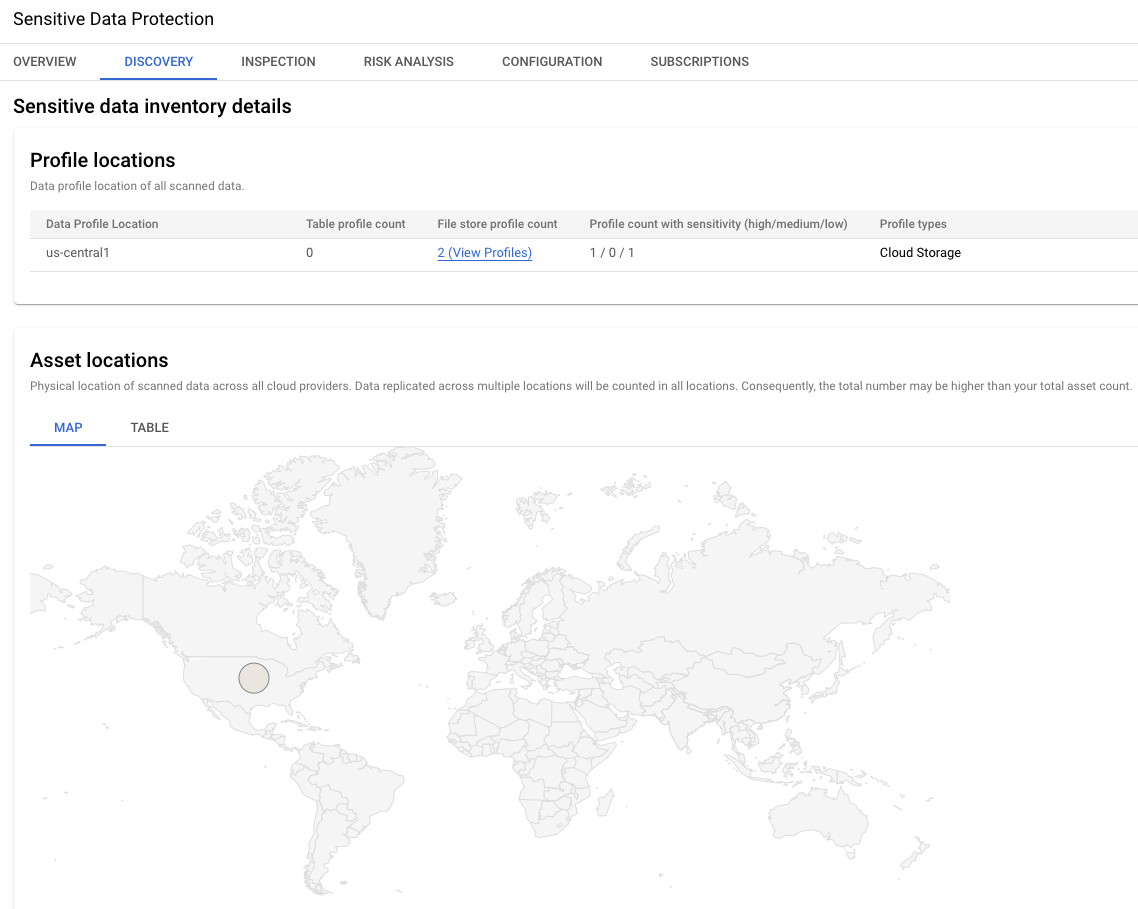Click the table profile count value 0
1138x909 pixels.
(x=309, y=253)
